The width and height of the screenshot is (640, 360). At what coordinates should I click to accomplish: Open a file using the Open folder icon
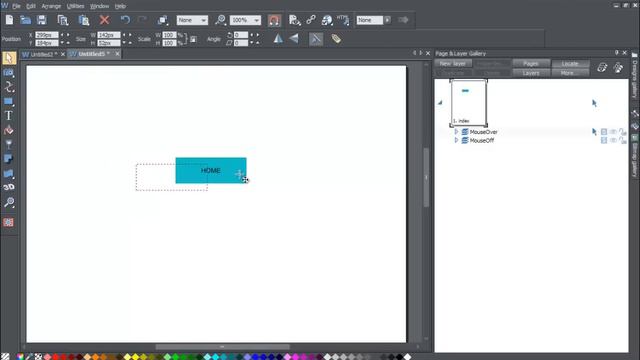[25, 20]
